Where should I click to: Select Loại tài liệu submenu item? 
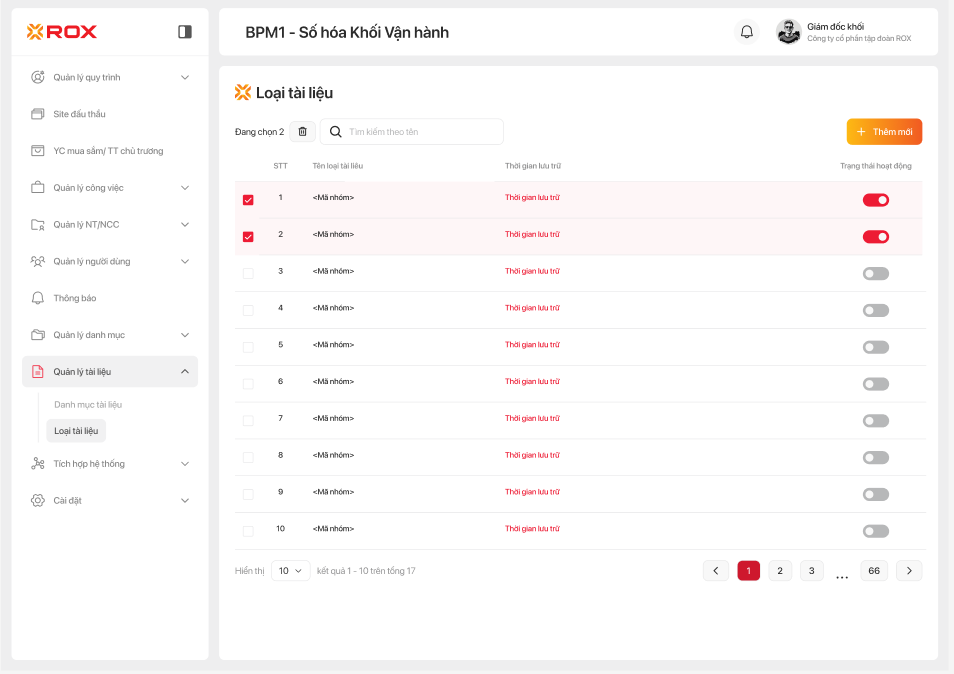tap(76, 431)
